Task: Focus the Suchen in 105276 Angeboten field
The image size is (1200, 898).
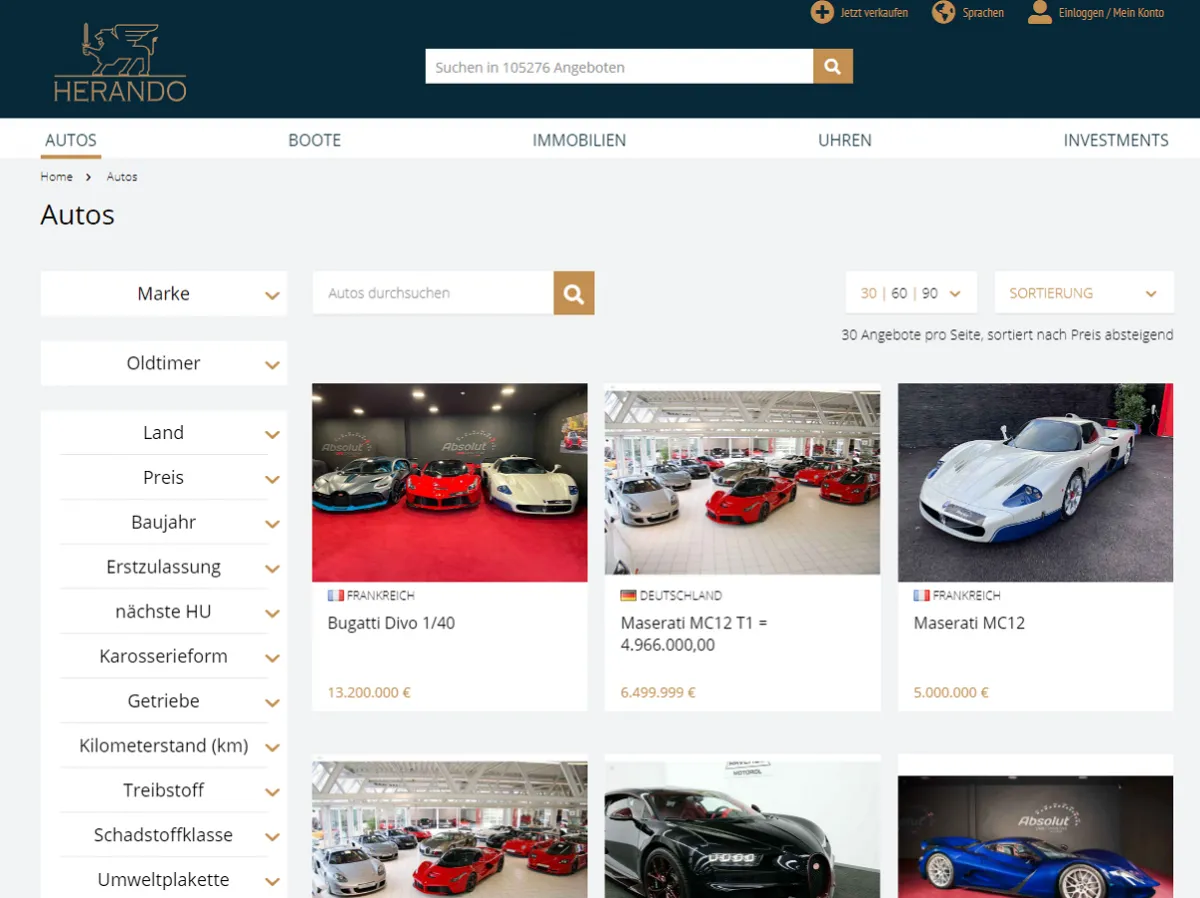Action: tap(618, 67)
